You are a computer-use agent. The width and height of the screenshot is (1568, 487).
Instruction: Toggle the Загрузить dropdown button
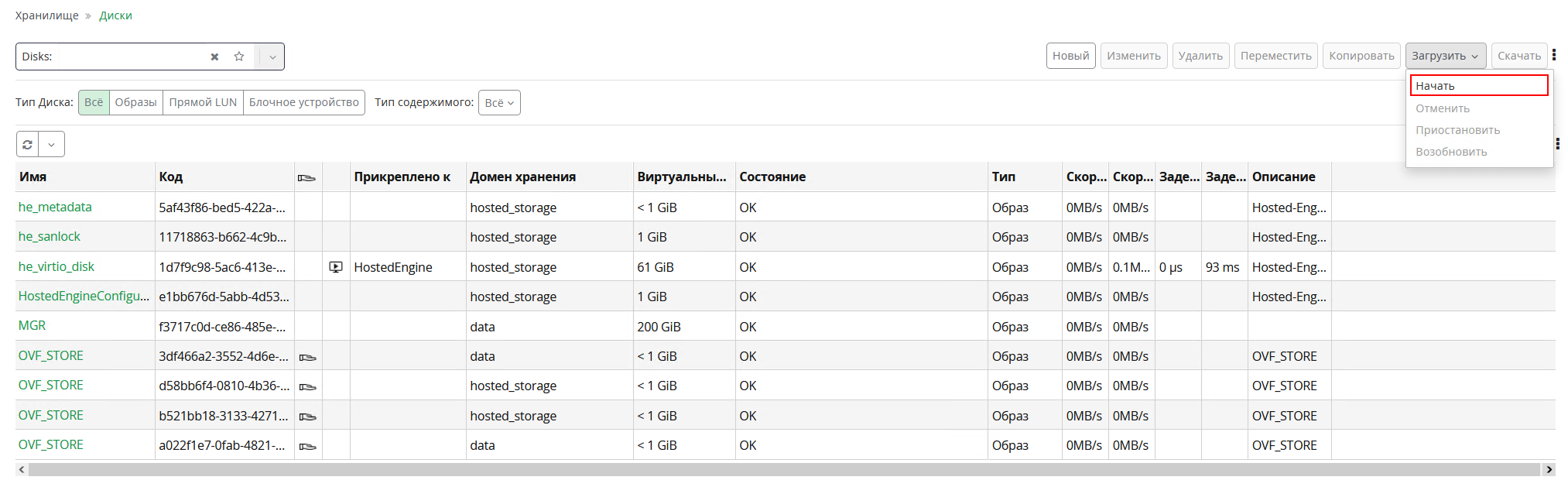(1446, 56)
